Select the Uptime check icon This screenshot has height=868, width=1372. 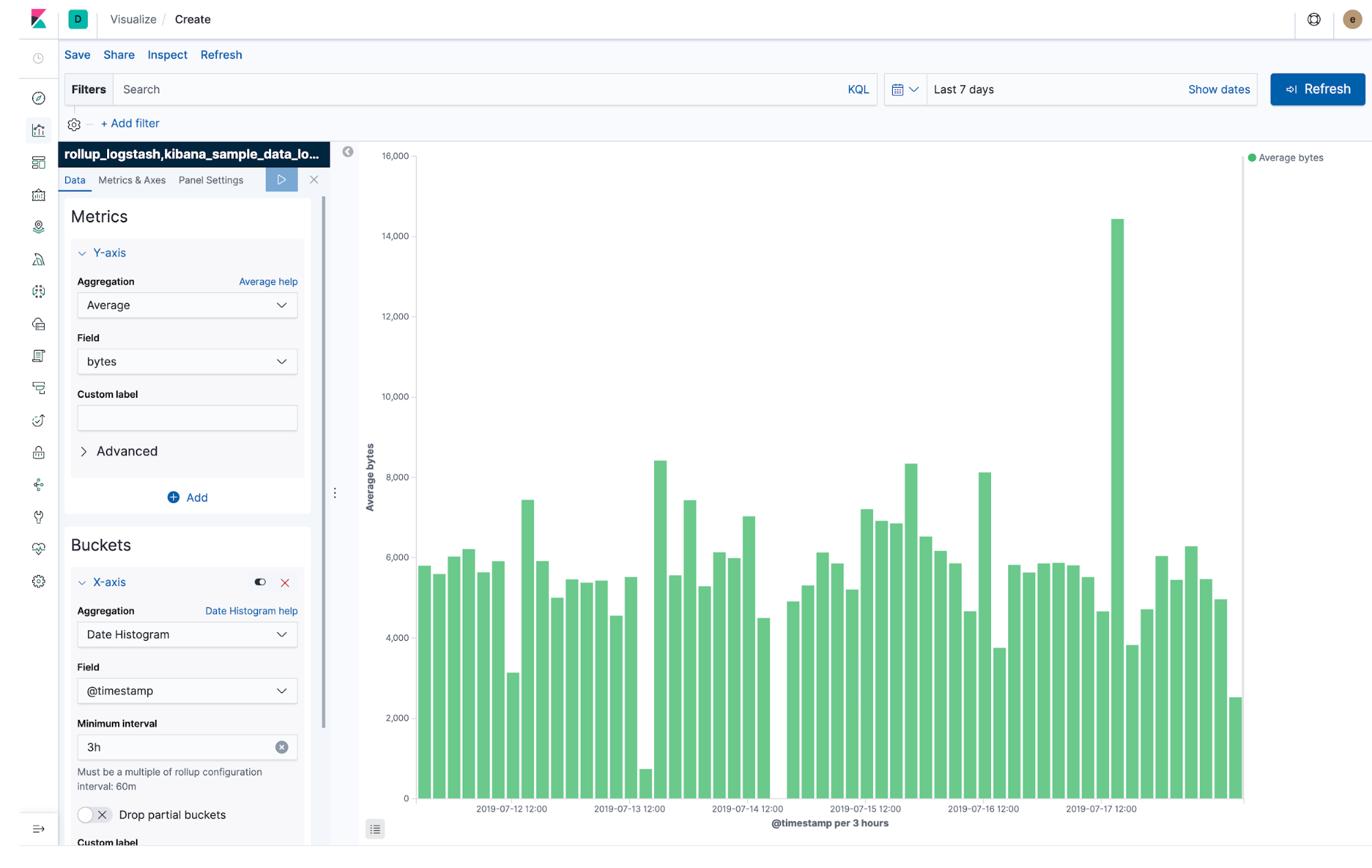(x=38, y=420)
